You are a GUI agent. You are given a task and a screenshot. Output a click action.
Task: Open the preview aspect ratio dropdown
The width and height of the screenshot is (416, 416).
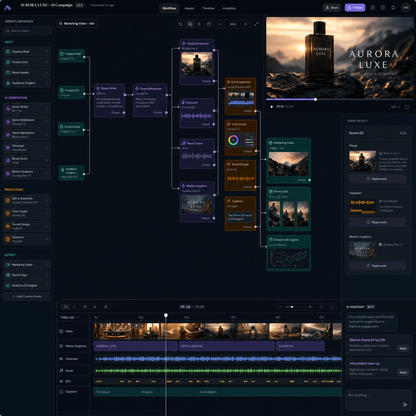tap(396, 107)
